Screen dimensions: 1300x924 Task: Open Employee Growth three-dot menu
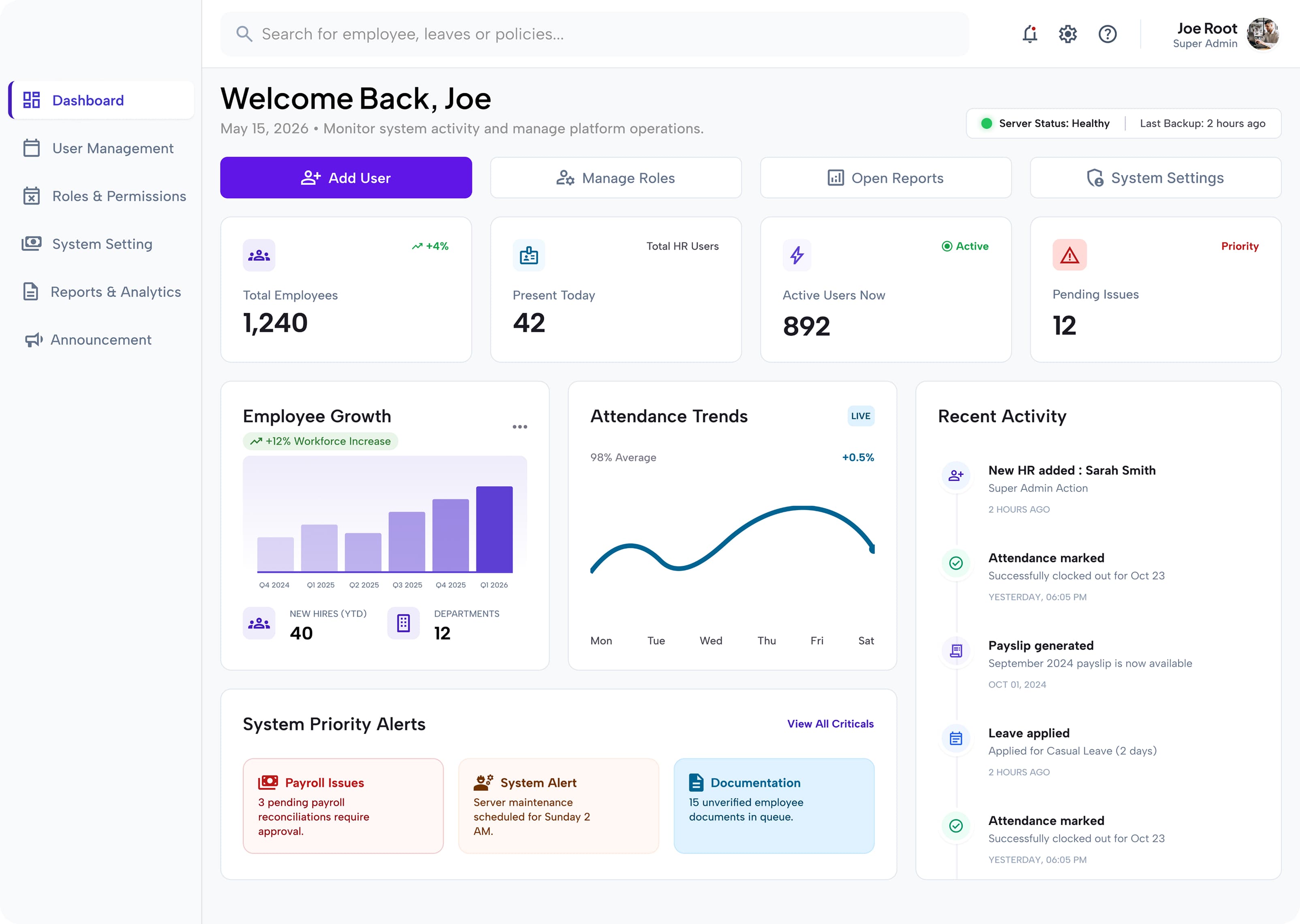(x=520, y=427)
